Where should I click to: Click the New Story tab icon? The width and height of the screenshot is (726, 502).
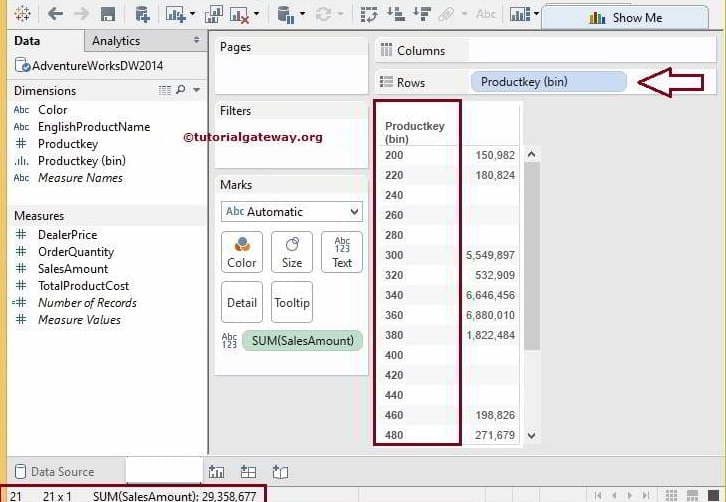(x=280, y=472)
